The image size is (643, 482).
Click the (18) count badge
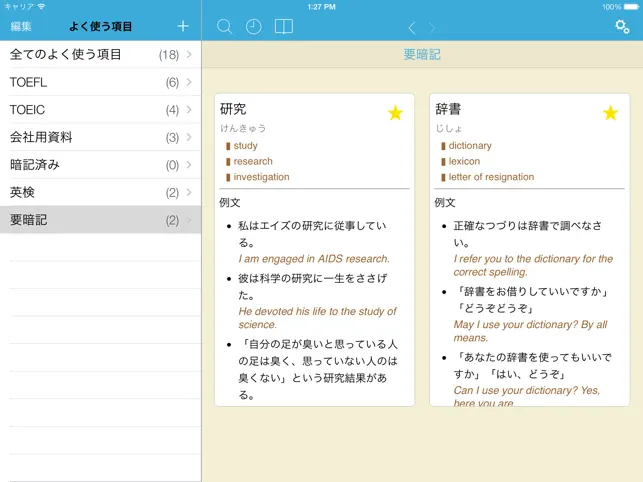pos(169,55)
